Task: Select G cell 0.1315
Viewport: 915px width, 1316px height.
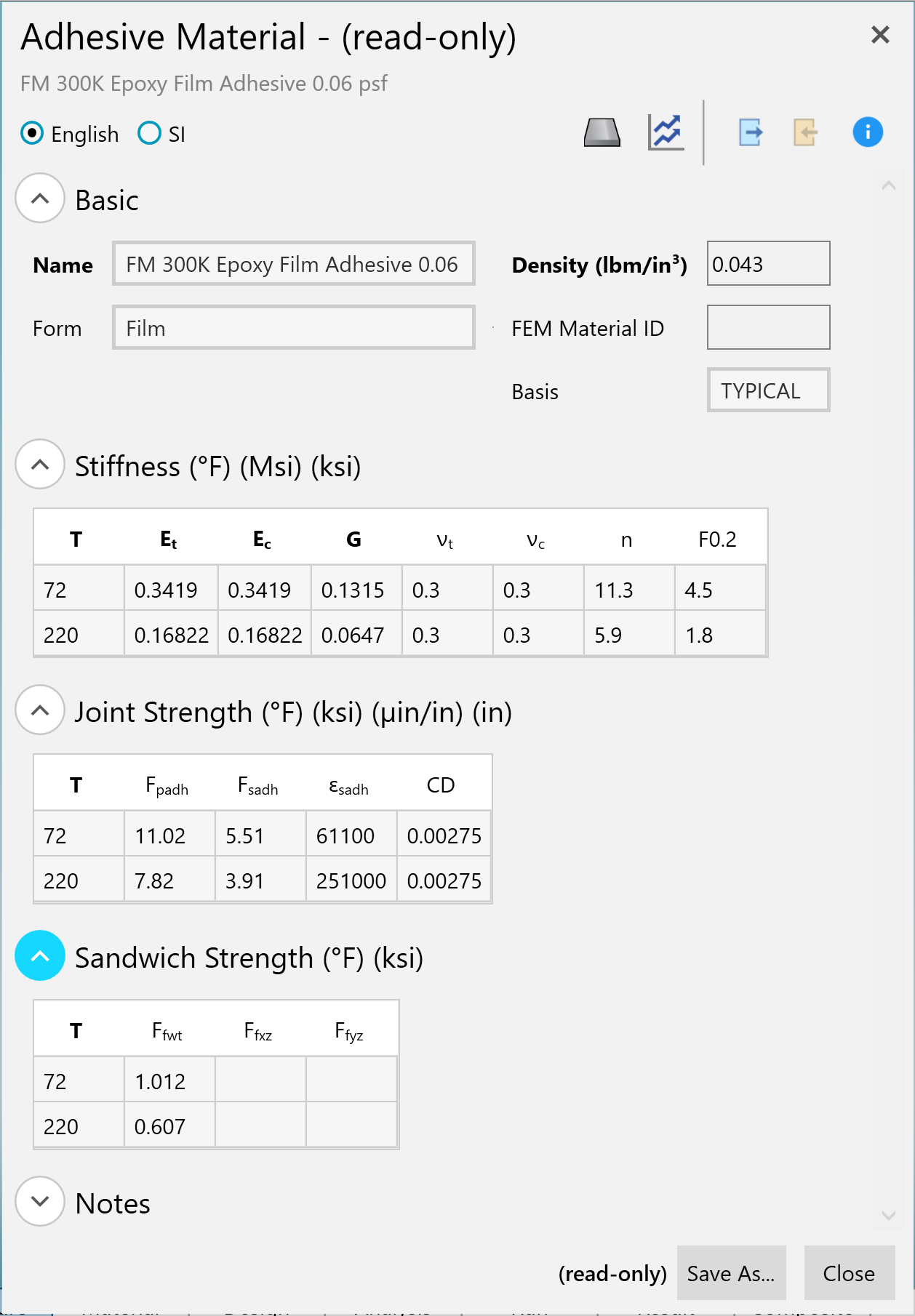Action: click(356, 589)
